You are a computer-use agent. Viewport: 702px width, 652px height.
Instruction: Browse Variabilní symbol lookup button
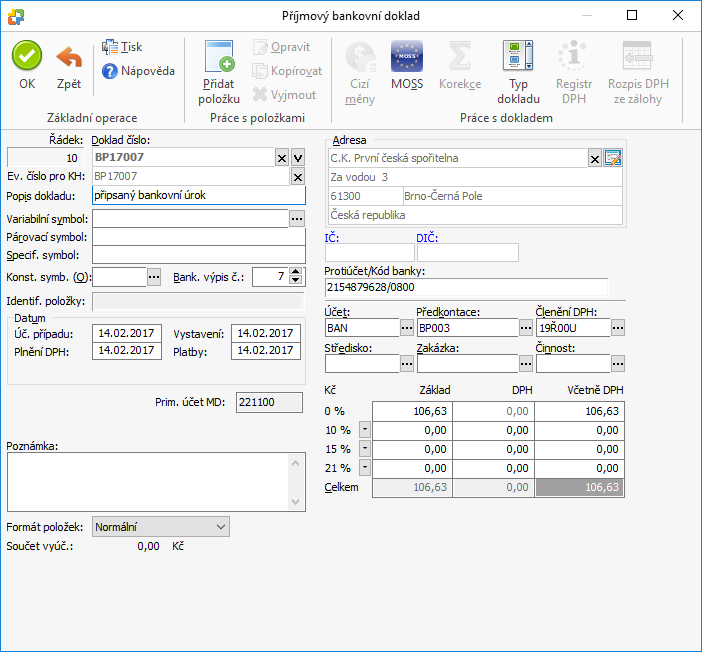coord(297,219)
